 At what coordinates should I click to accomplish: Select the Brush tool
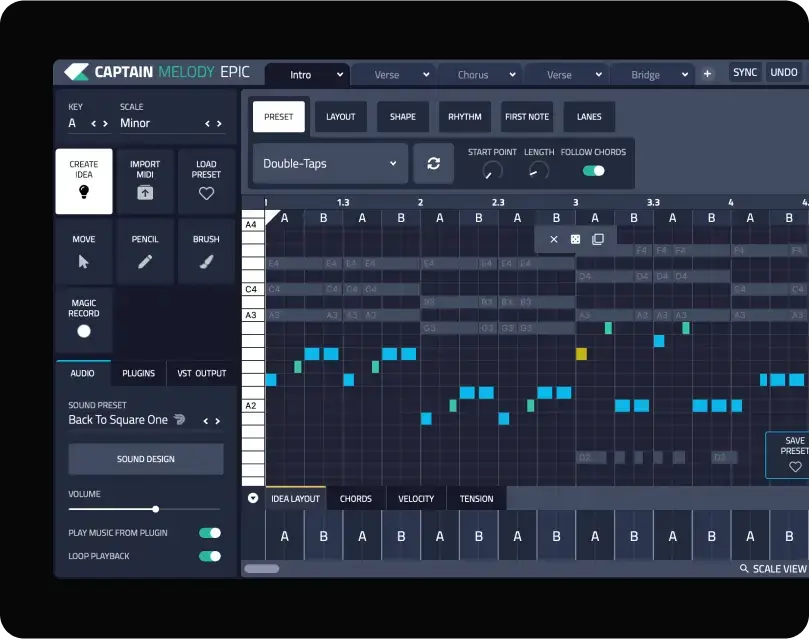tap(206, 252)
